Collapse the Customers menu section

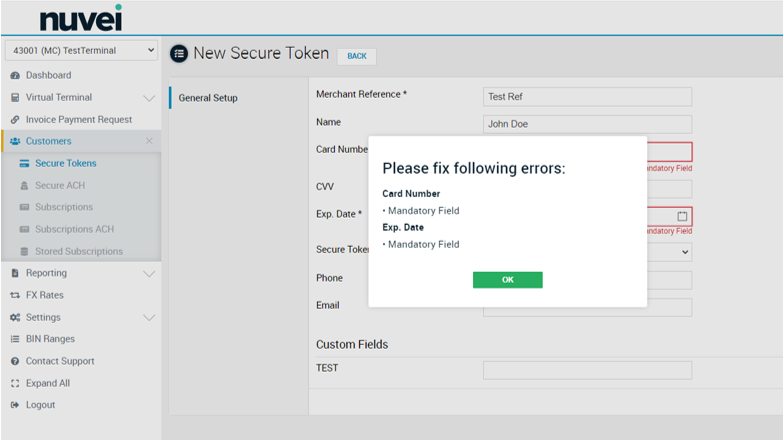click(x=149, y=142)
